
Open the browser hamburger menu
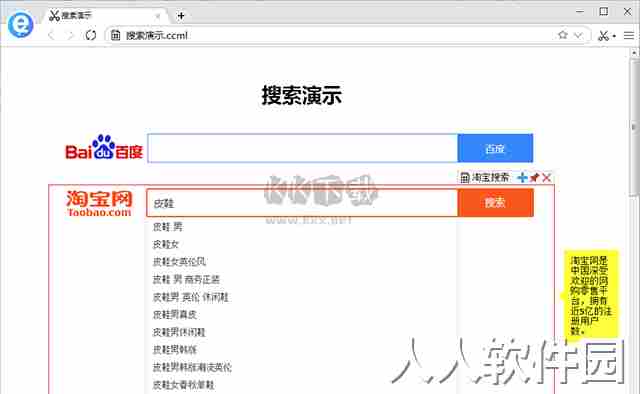click(629, 36)
